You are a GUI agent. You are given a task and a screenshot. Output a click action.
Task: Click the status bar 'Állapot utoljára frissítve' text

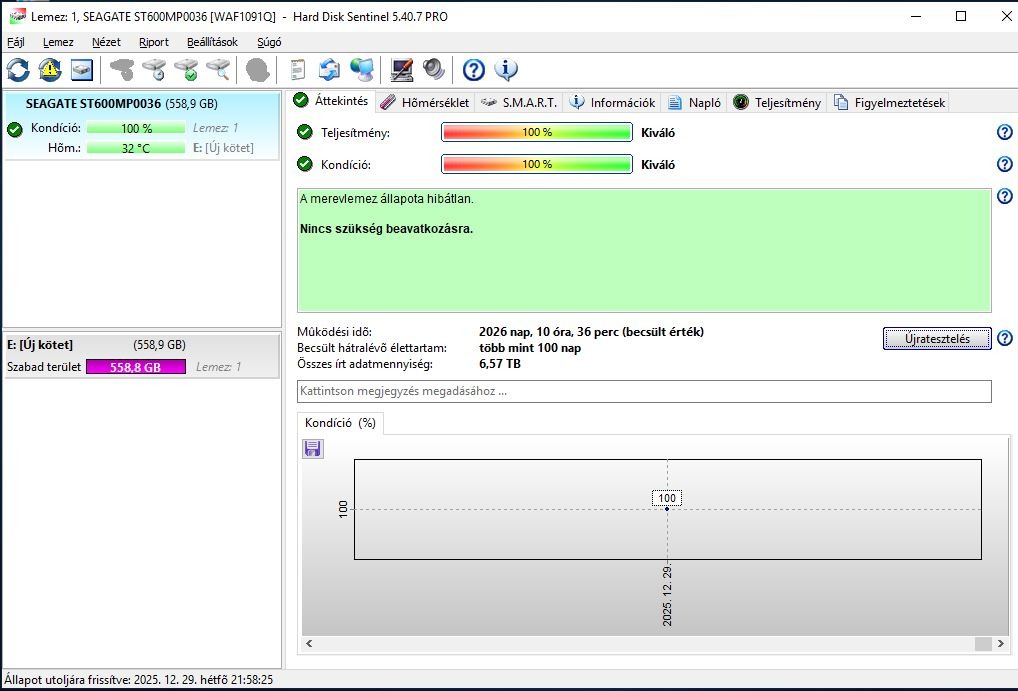tap(138, 680)
